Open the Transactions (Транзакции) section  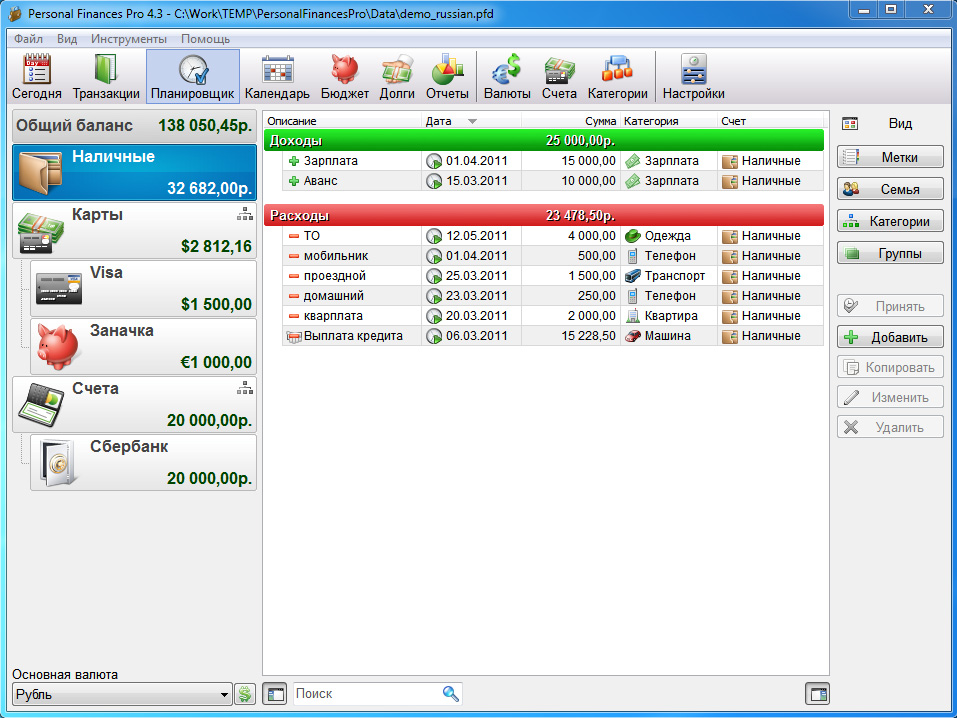click(106, 77)
